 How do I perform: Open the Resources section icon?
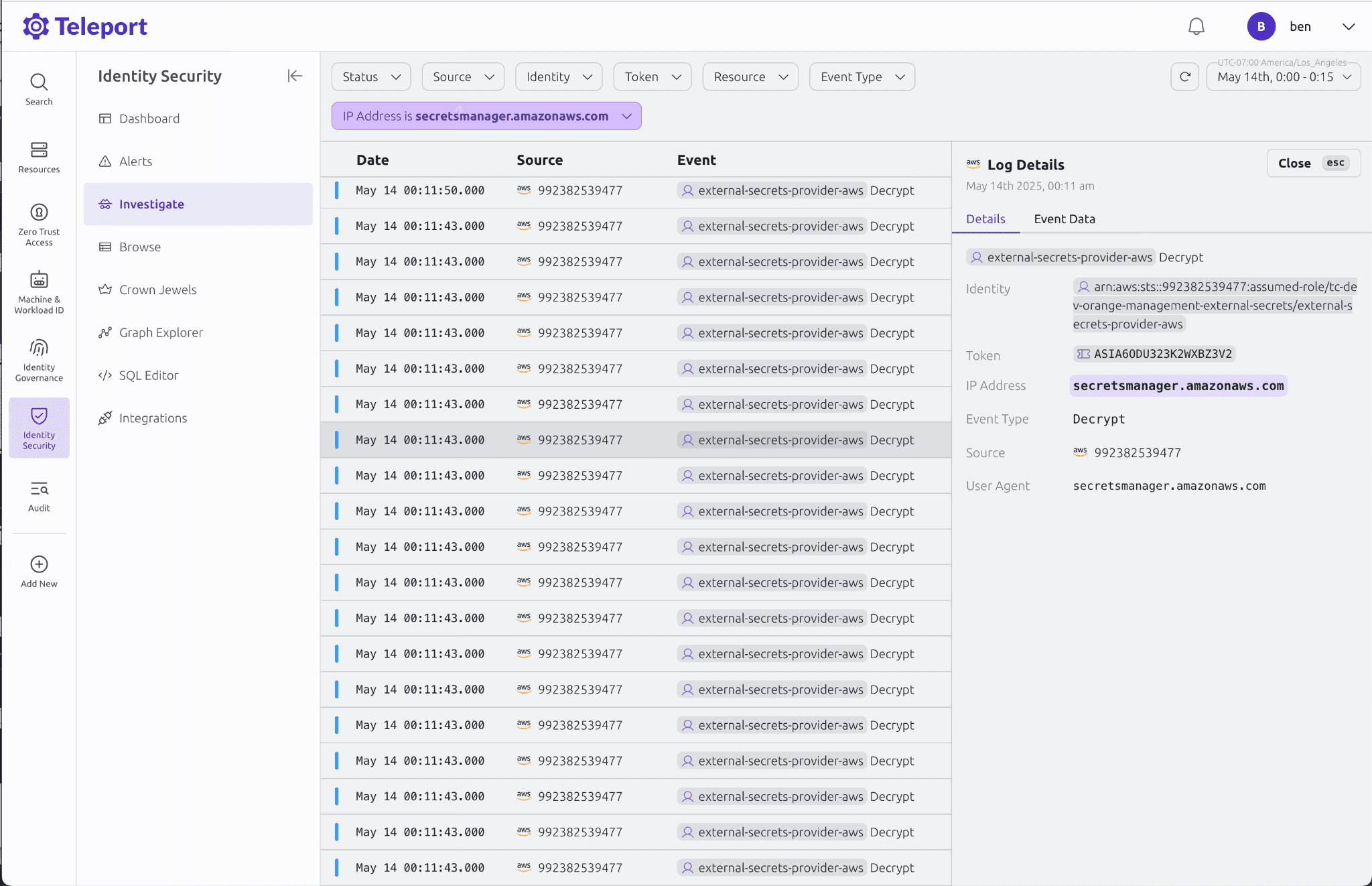39,149
